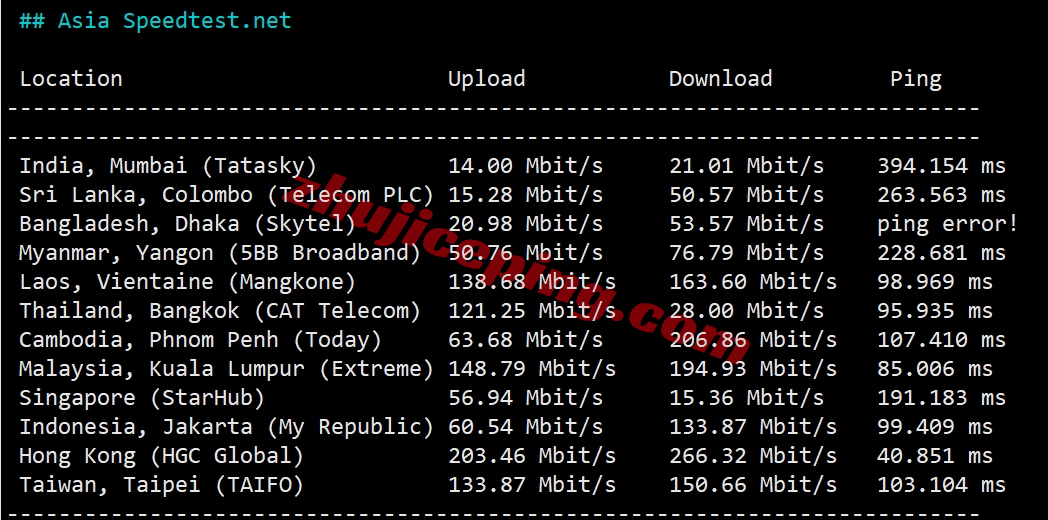Click Myanmar, Yangon (5BB Broadband) entry
Screen dimensions: 1048x520
tap(220, 253)
